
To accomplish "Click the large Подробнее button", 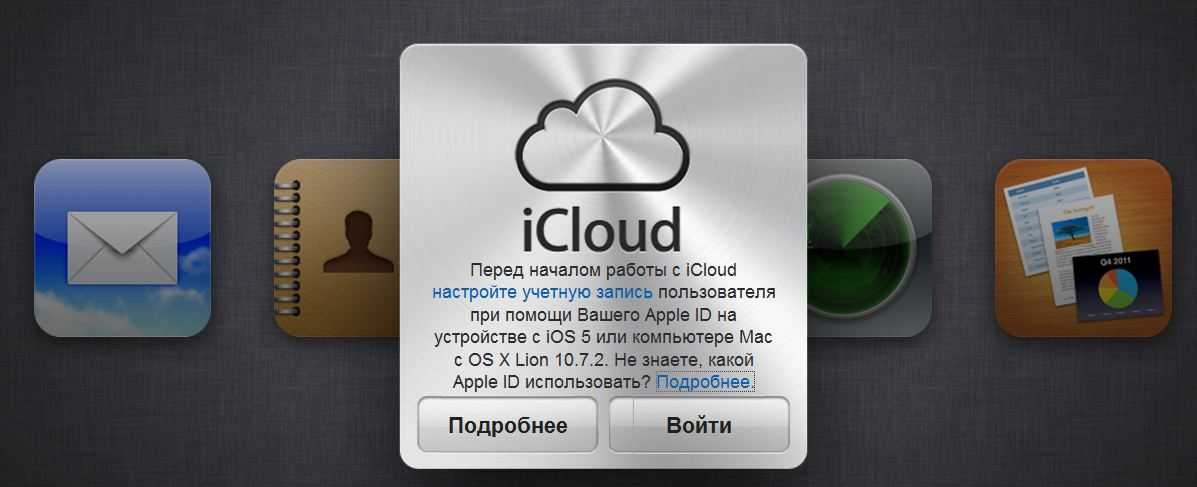I will click(x=508, y=425).
